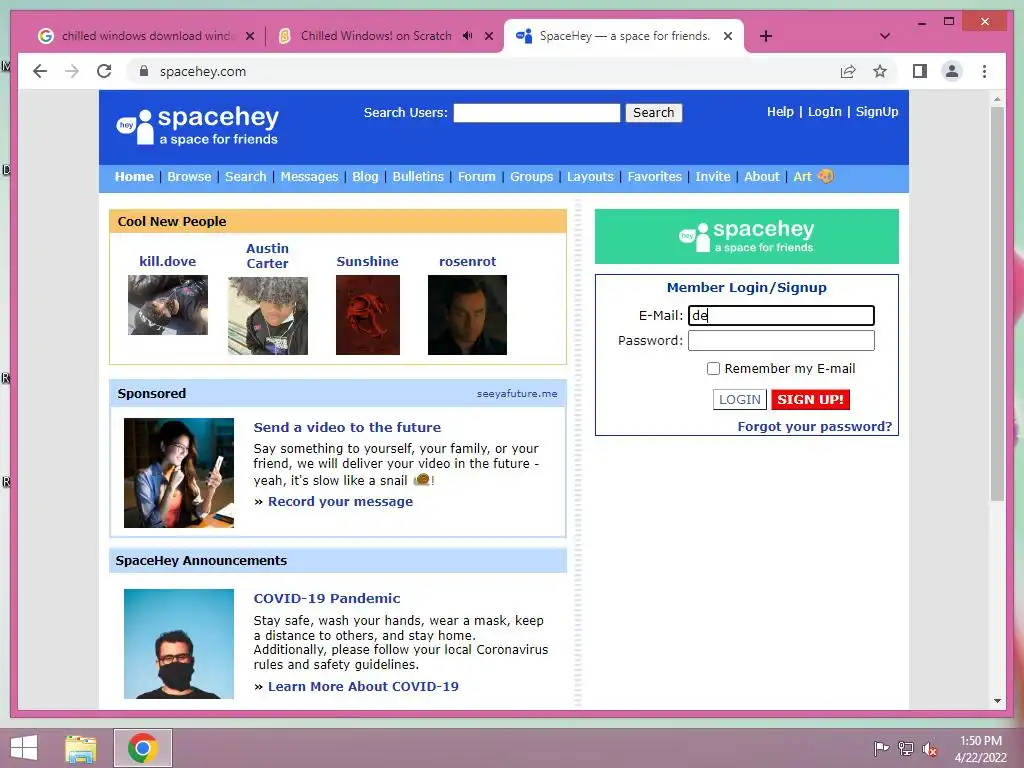Viewport: 1024px width, 768px height.
Task: Click the browser forward arrow
Action: click(72, 71)
